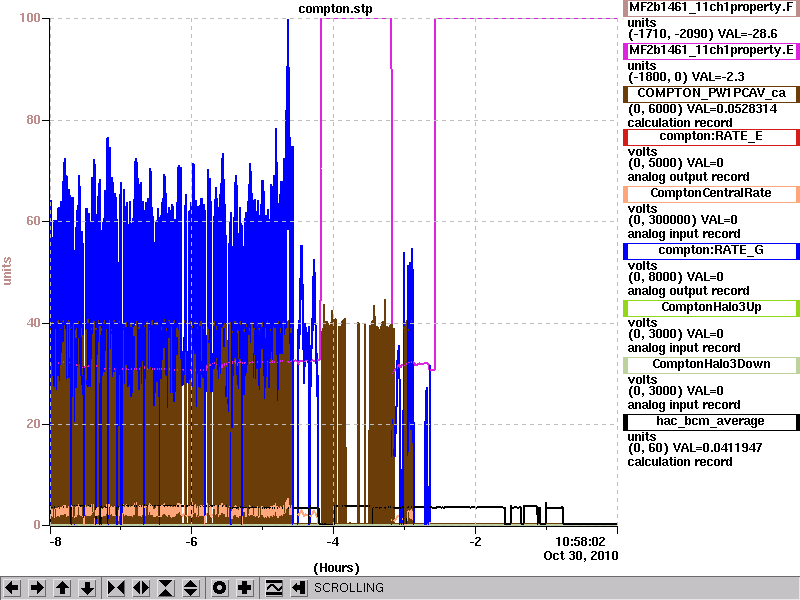This screenshot has height=600, width=800.
Task: Select the ComptonHalo3Up curve legend
Action: click(x=711, y=307)
